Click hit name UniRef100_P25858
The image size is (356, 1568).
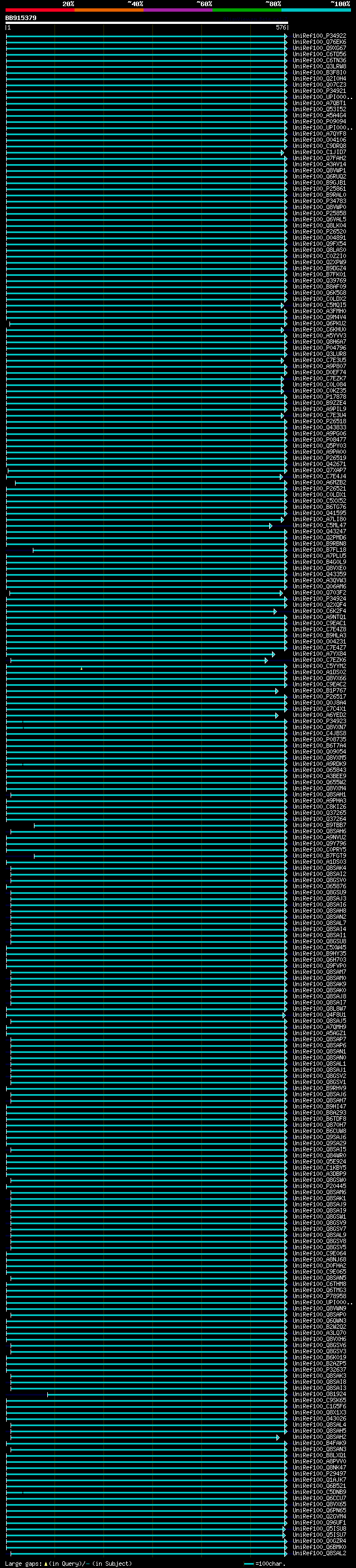[x=319, y=213]
